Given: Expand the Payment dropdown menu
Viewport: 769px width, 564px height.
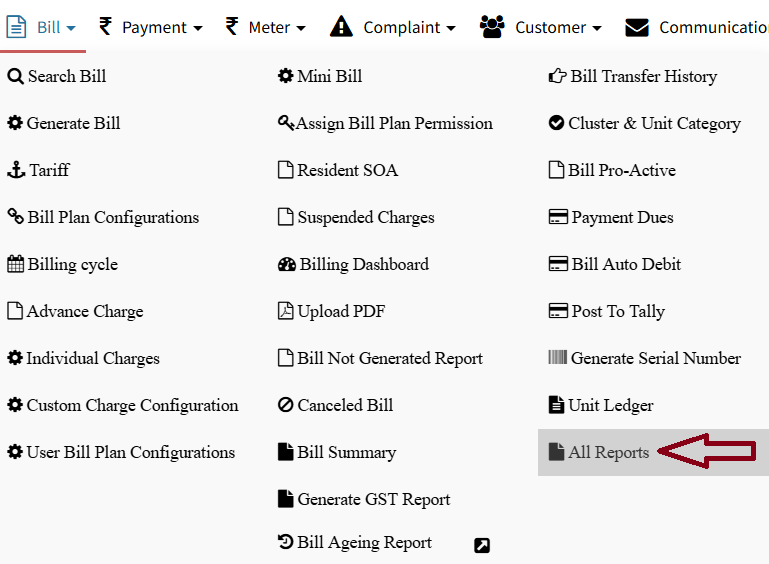Looking at the screenshot, I should [x=151, y=27].
